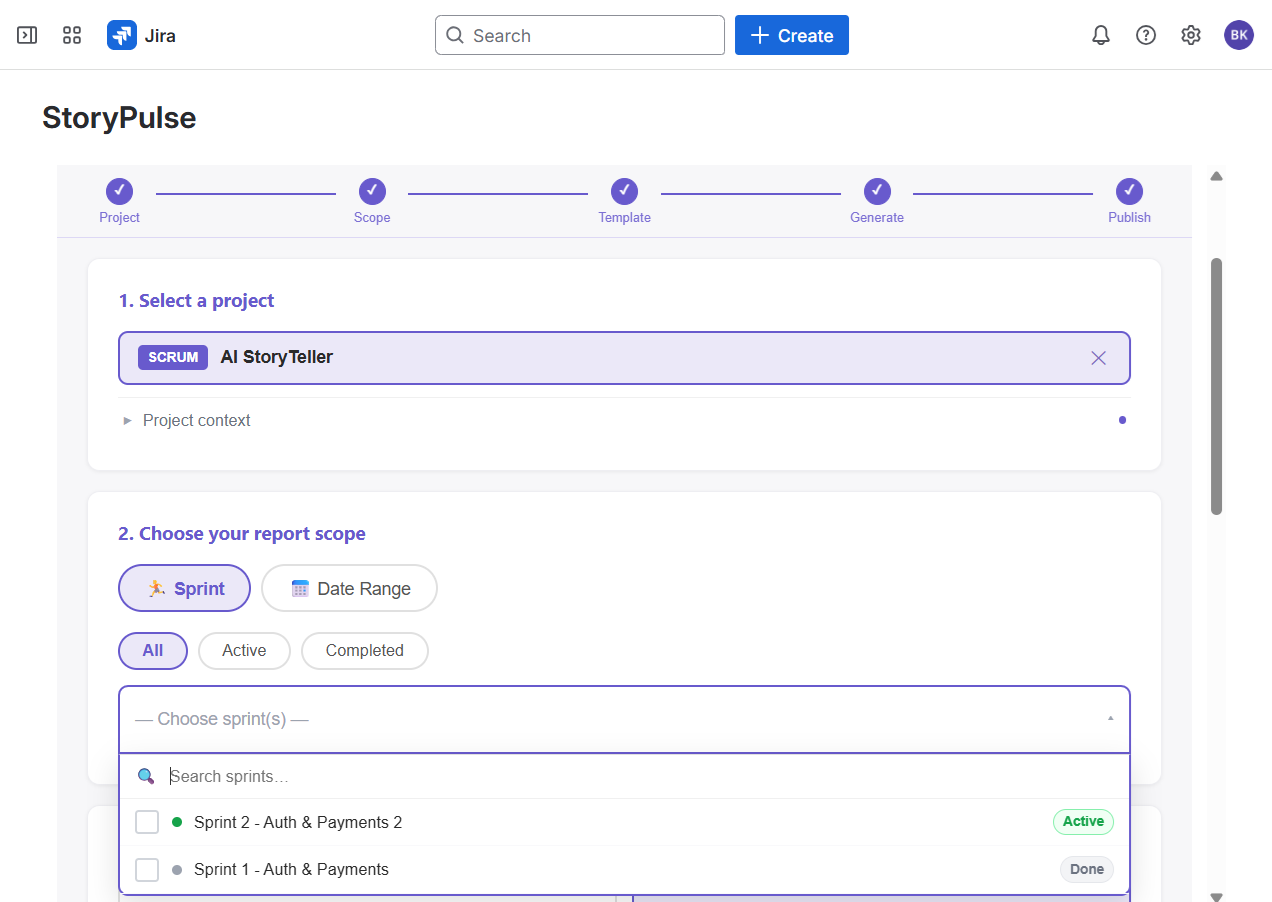Check the Sprint 1 - Auth & Payments checkbox

click(x=147, y=870)
